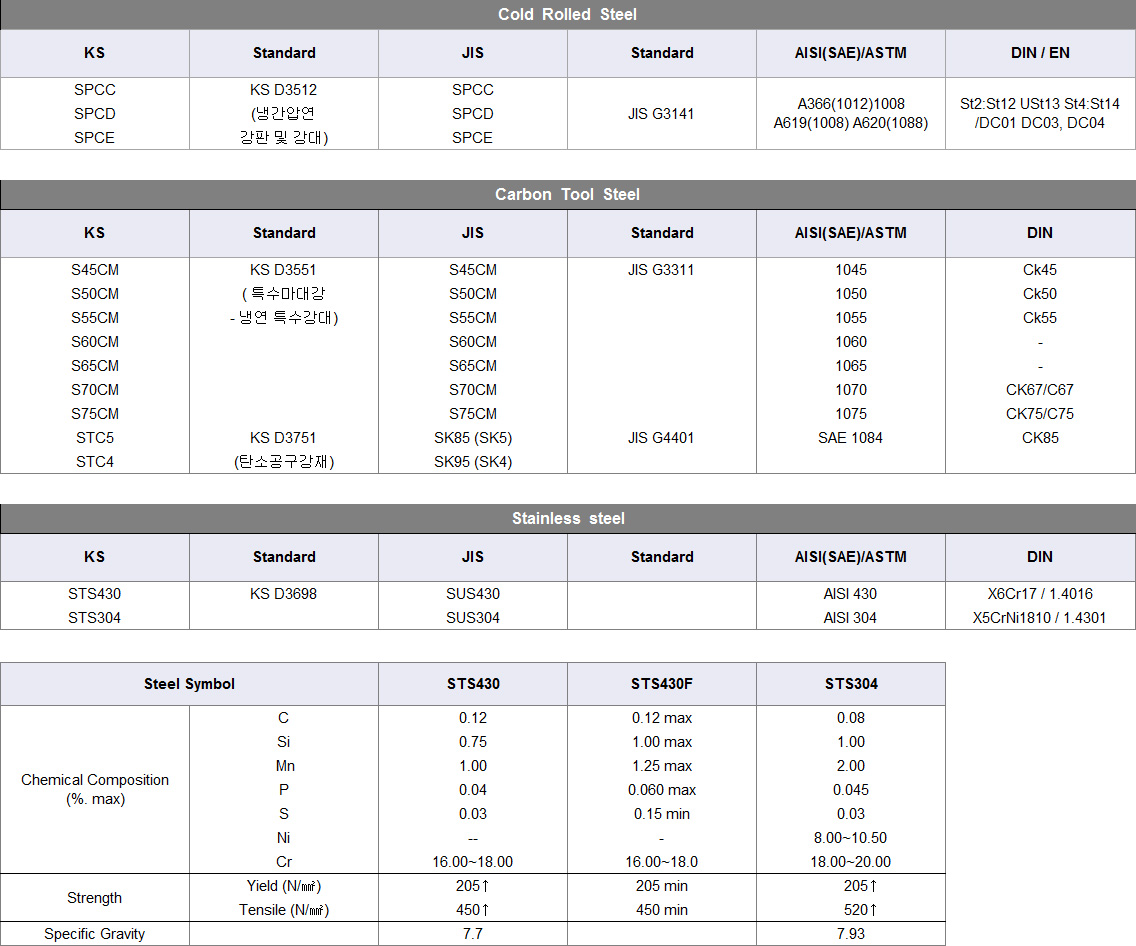Select the DIN / EN column header
The width and height of the screenshot is (1136, 946).
(1040, 53)
